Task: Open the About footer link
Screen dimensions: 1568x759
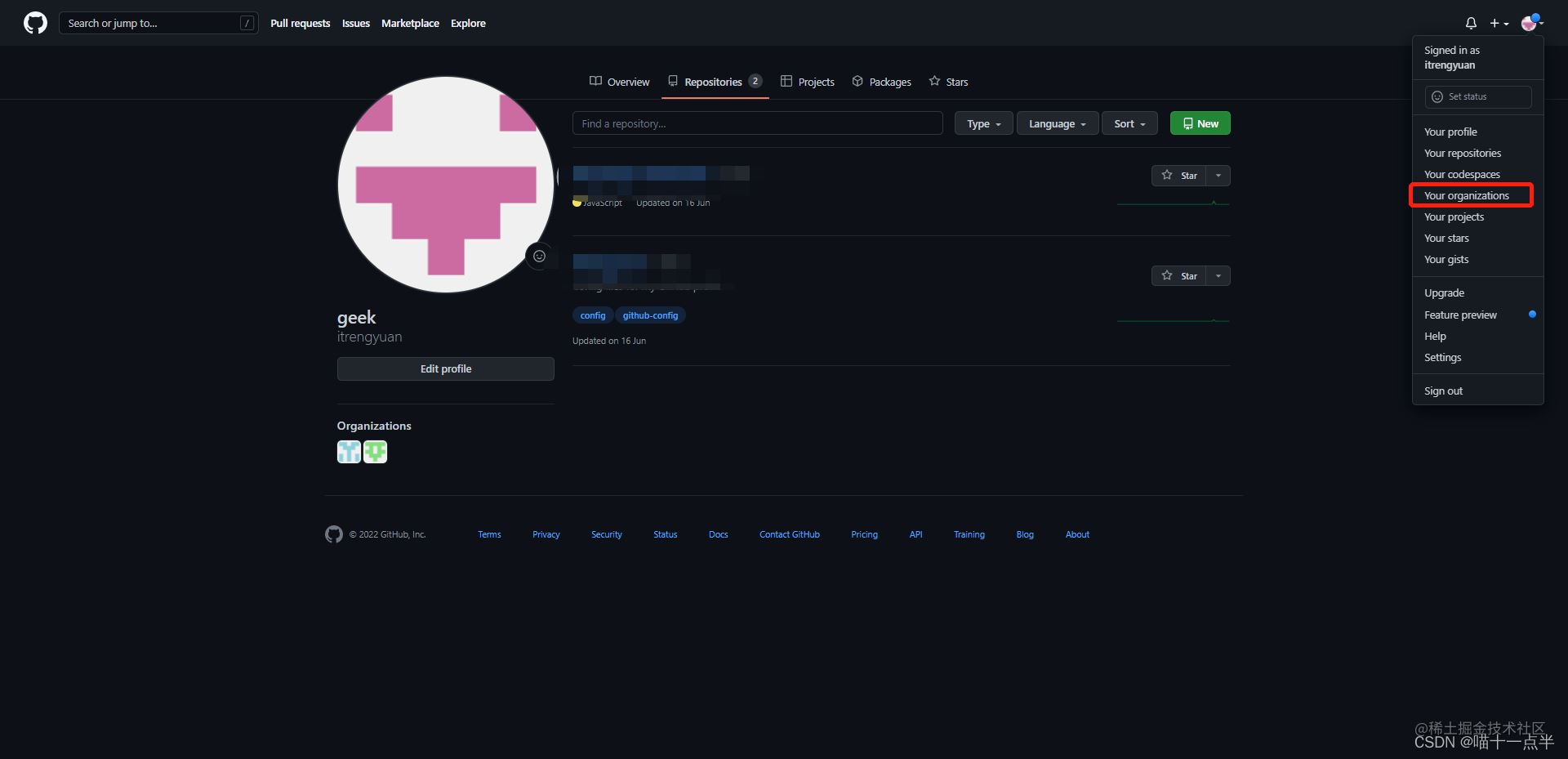Action: [1077, 534]
